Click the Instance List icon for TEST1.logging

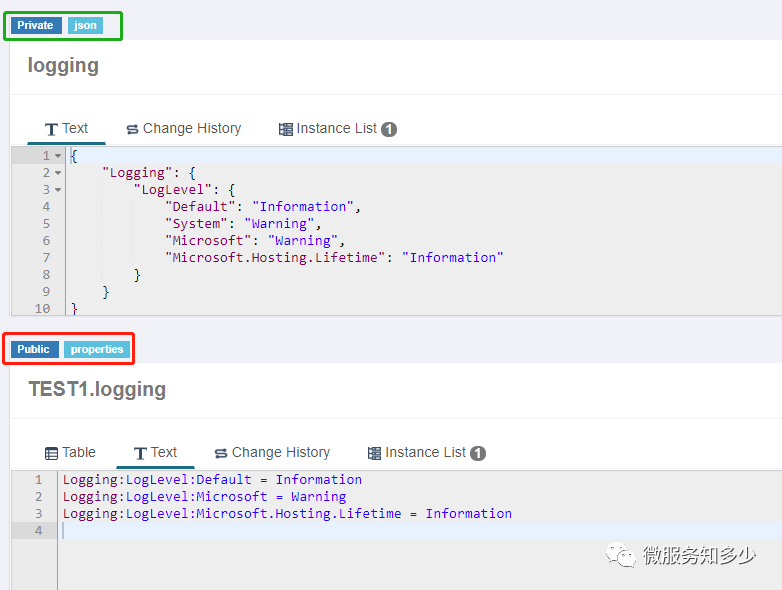tap(375, 453)
